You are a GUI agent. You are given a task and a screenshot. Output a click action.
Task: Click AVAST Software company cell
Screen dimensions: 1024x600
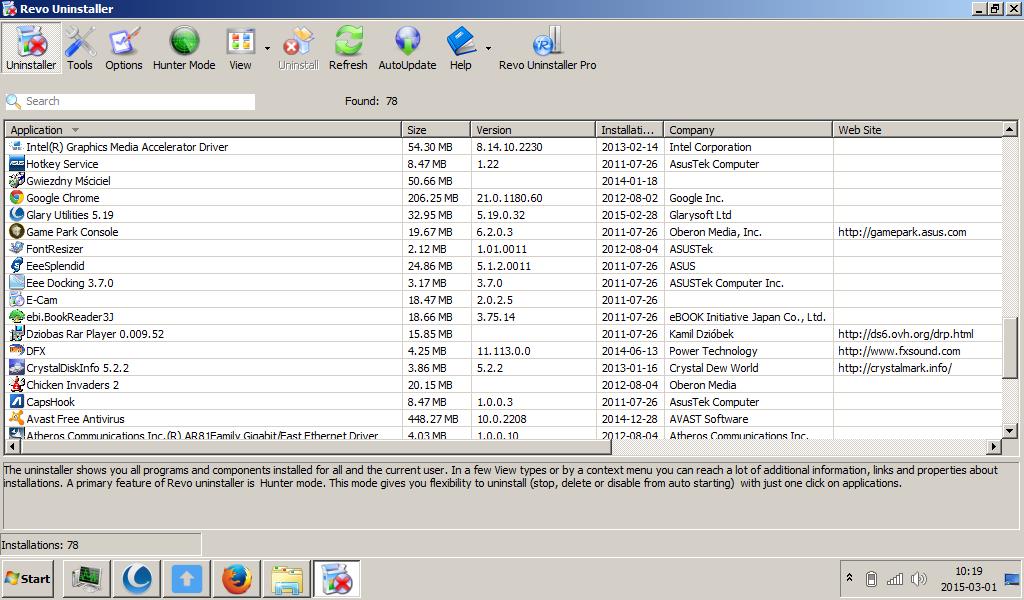[x=709, y=418]
